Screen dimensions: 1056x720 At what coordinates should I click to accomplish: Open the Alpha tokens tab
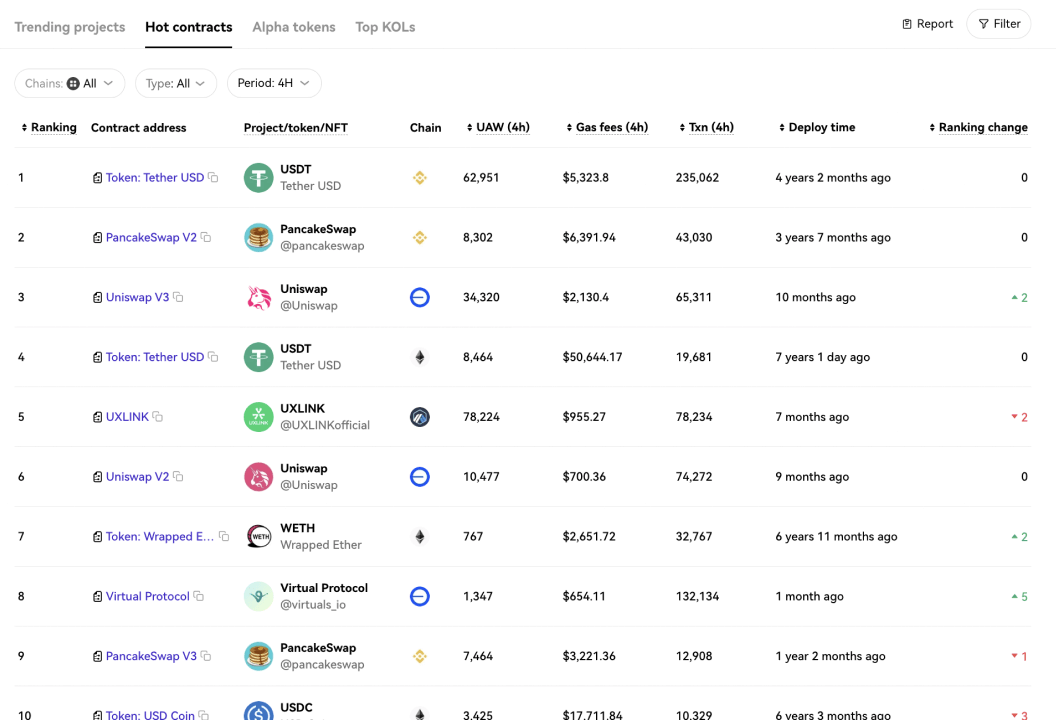coord(294,27)
